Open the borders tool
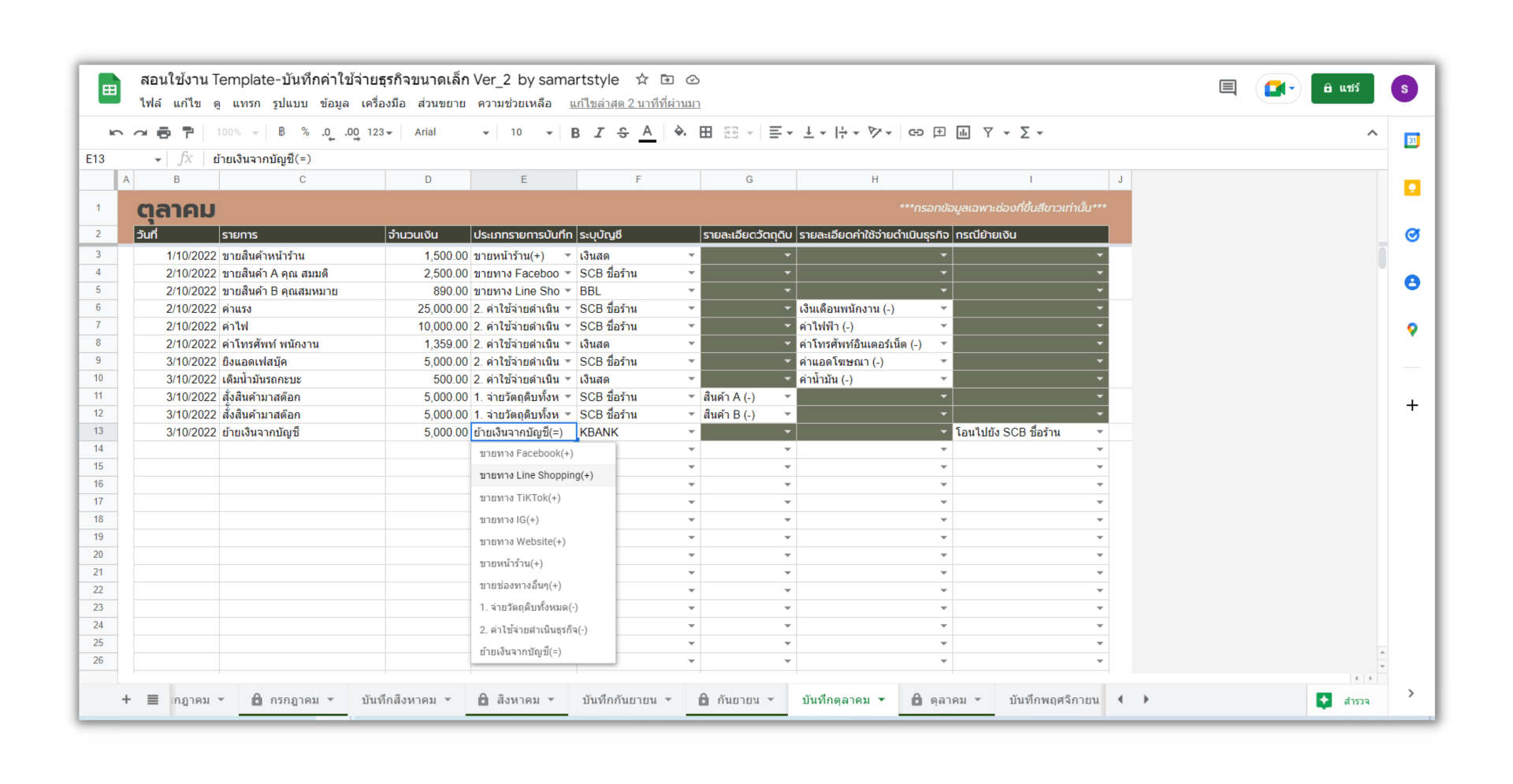 pyautogui.click(x=705, y=132)
